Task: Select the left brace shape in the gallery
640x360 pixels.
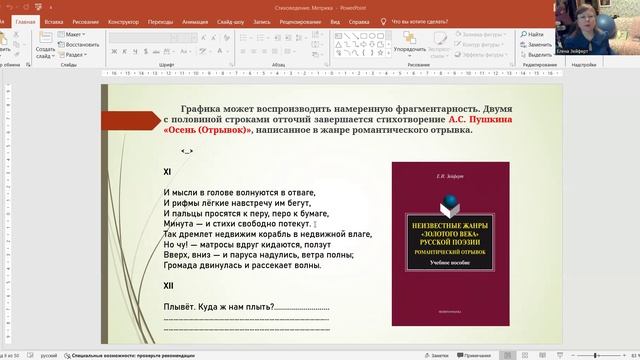Action: [x=364, y=53]
